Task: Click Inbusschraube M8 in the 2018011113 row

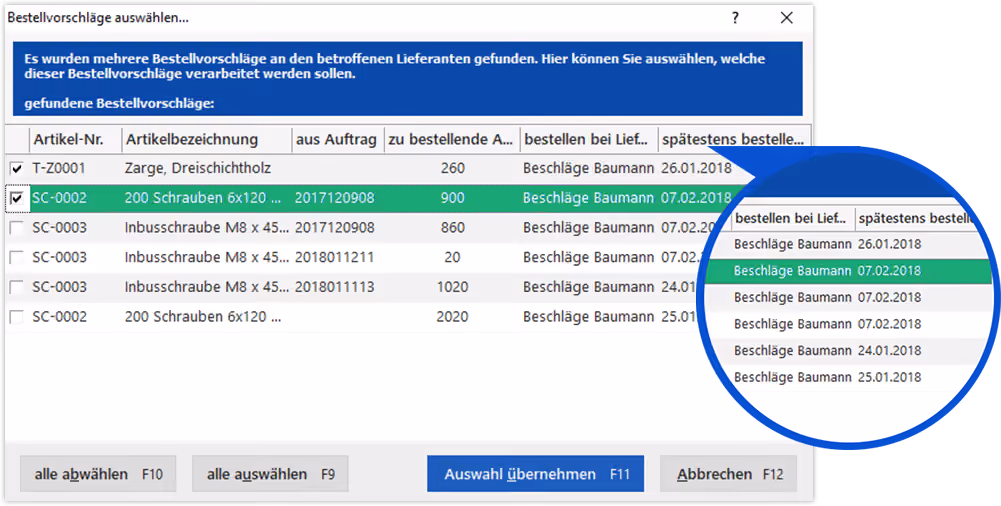Action: tap(207, 287)
